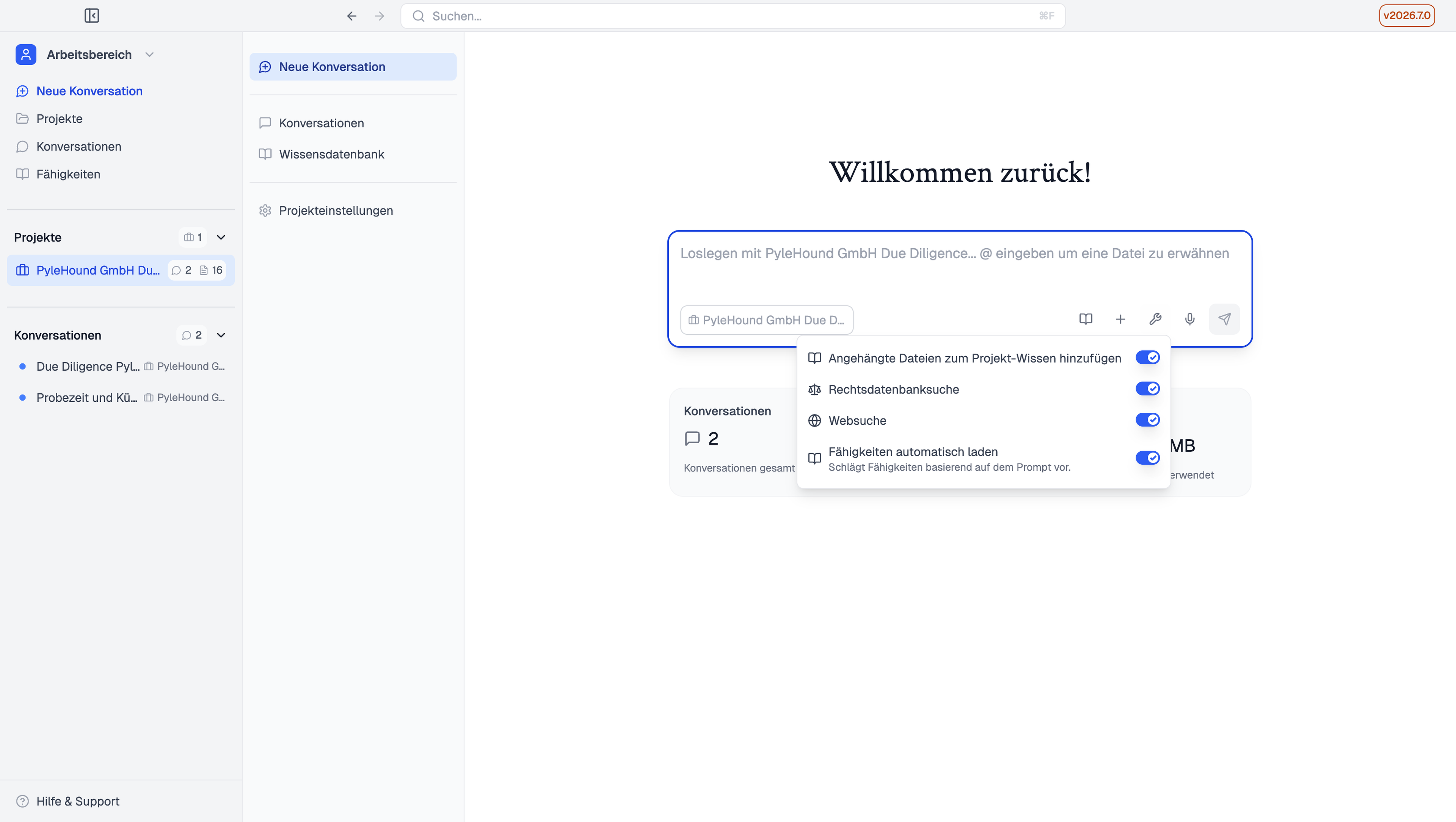Click the plus attach icon

[x=1120, y=319]
